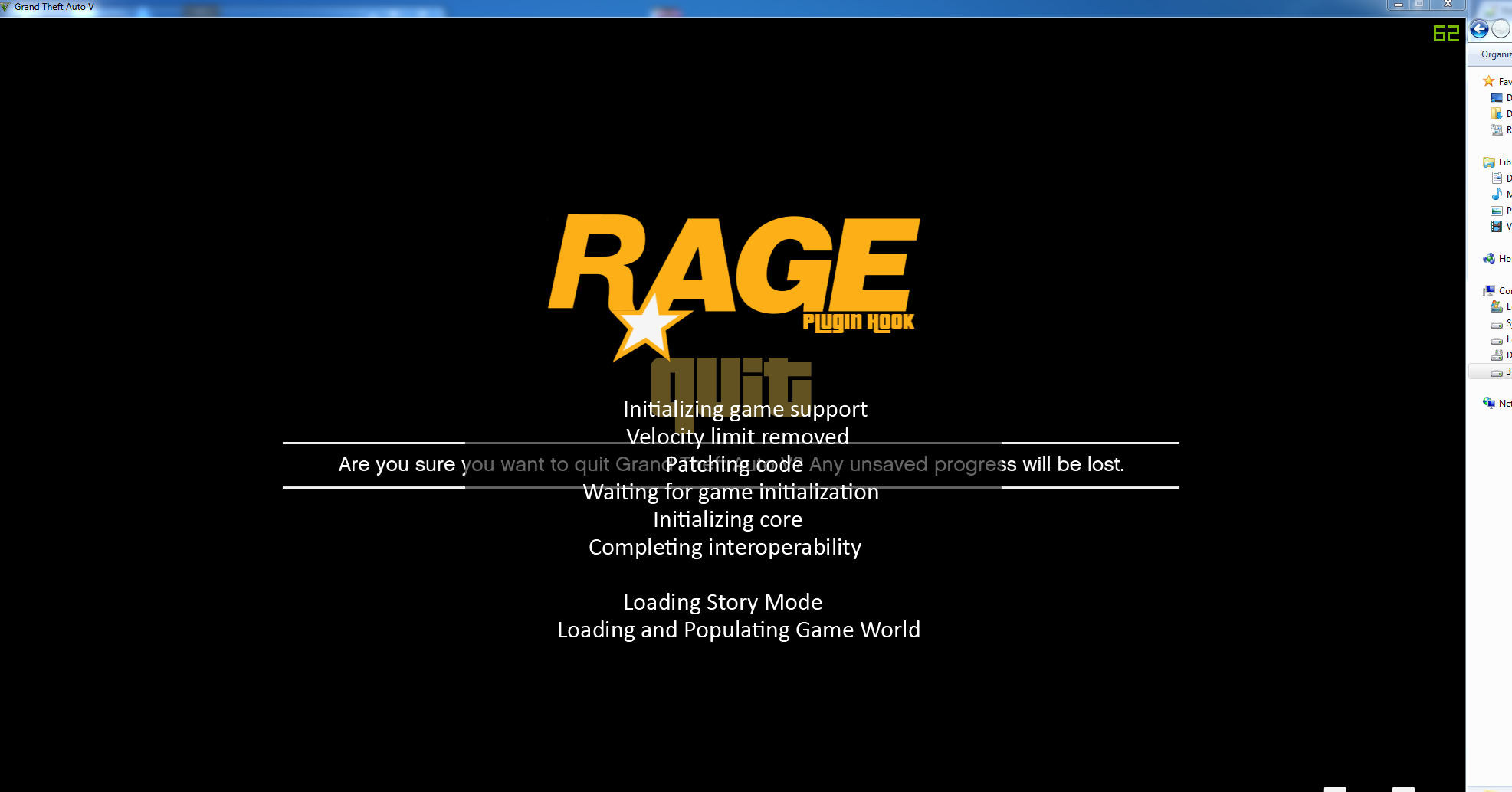
Task: Select the highlighted drive row in Explorer
Action: click(x=1490, y=372)
